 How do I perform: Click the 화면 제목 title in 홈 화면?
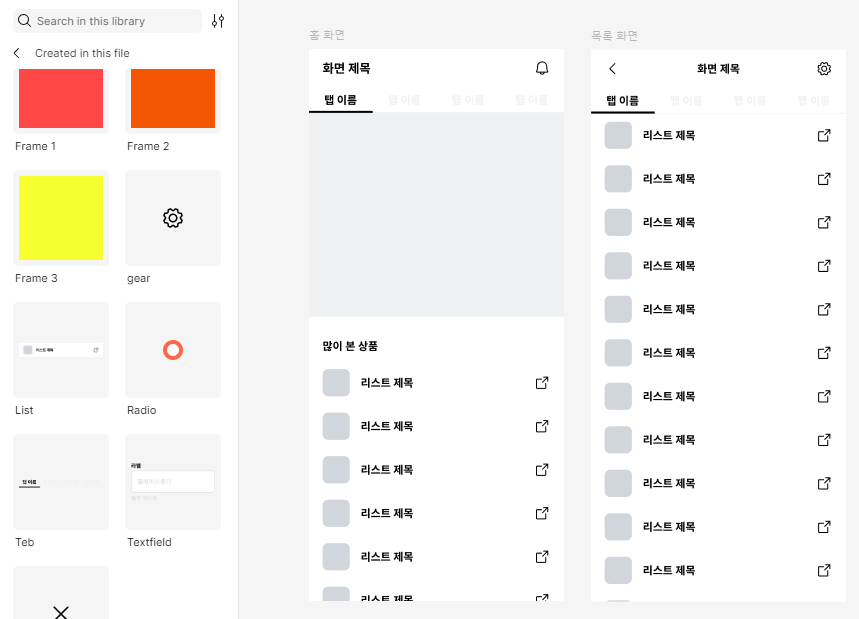[346, 68]
